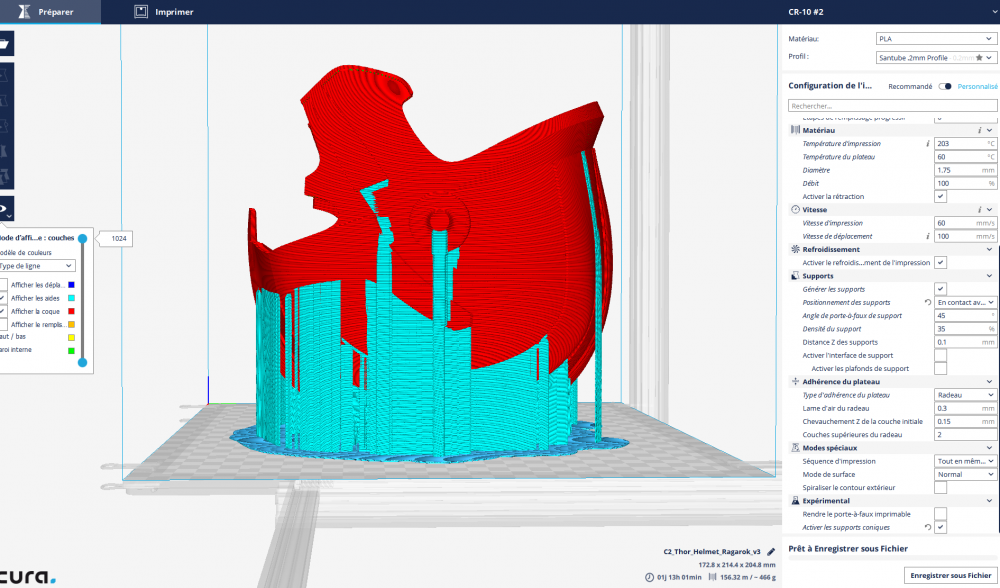The image size is (1000, 588).
Task: Check Spiraliser le contour extérieur
Action: point(941,488)
